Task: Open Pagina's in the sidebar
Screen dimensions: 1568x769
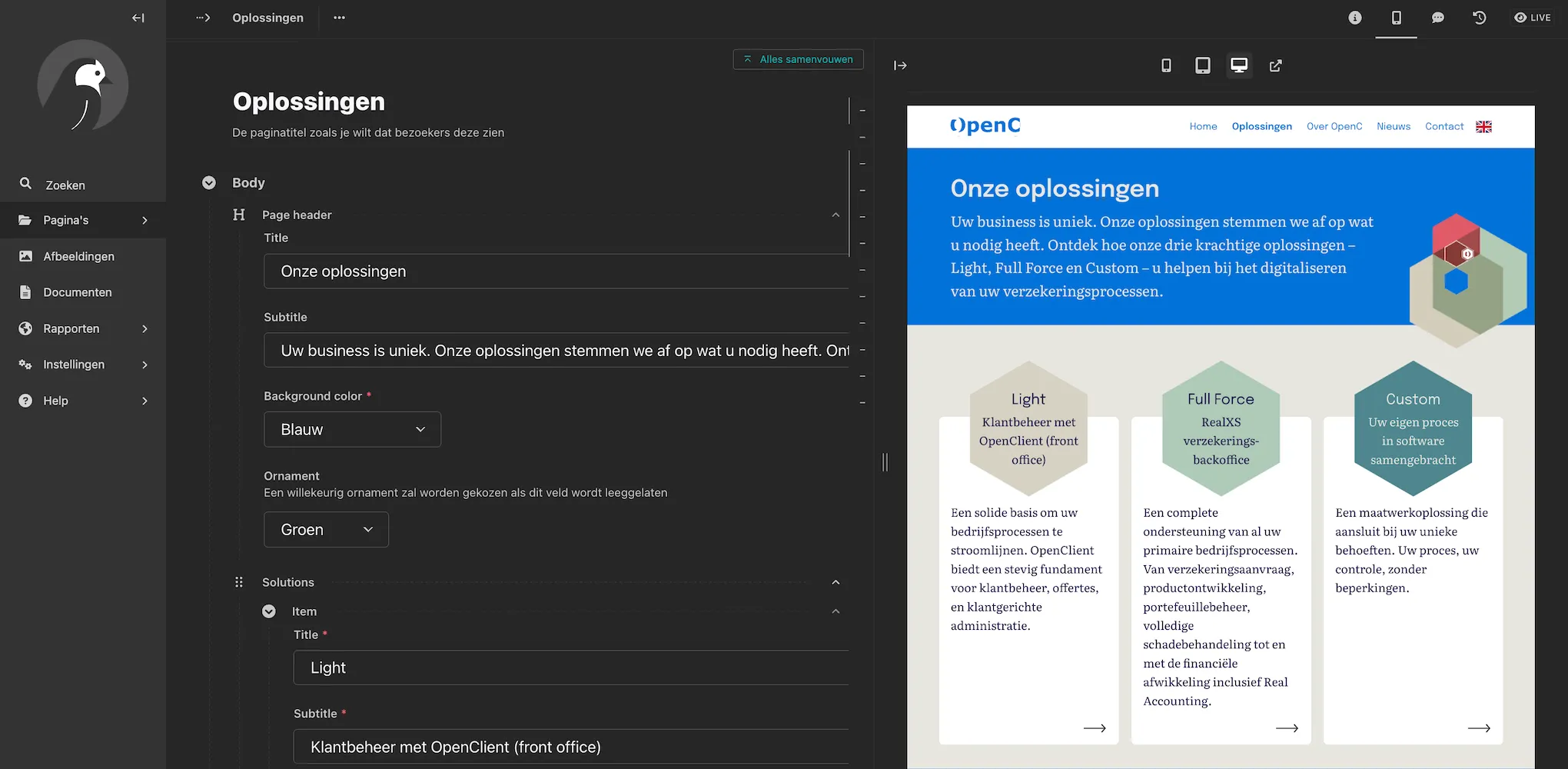Action: (x=83, y=220)
